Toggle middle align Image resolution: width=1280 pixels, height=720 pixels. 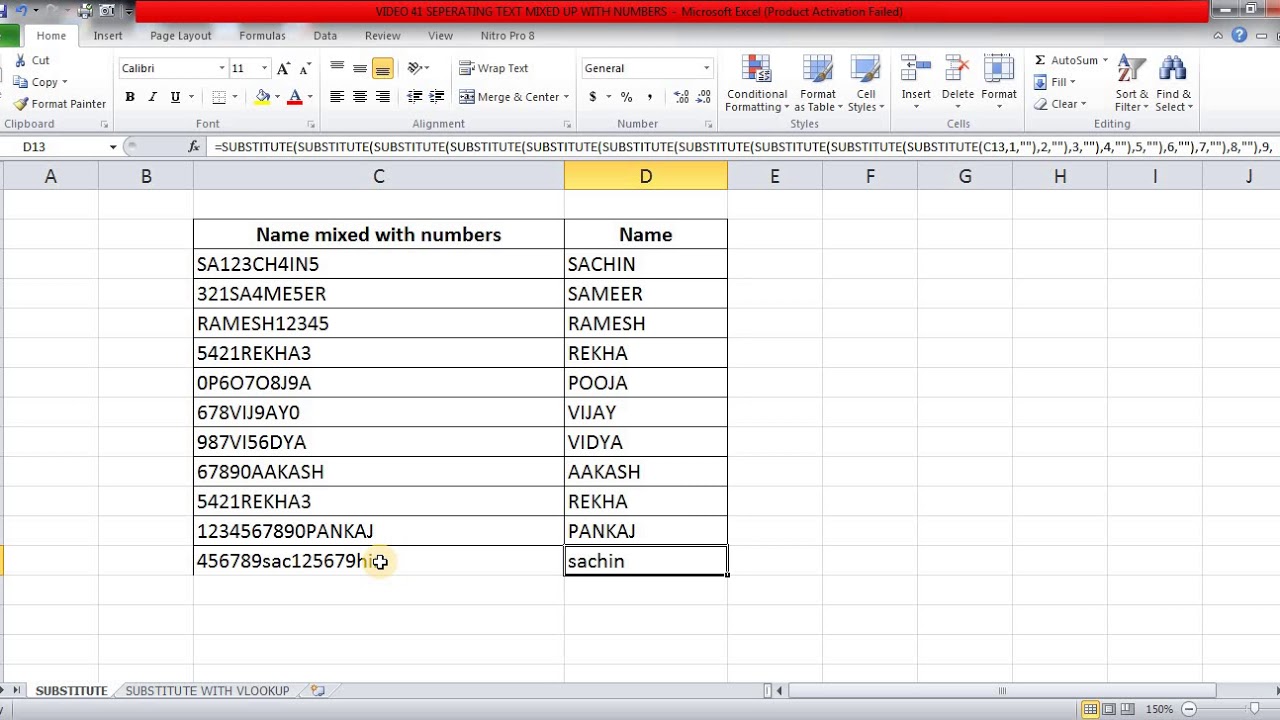point(360,68)
